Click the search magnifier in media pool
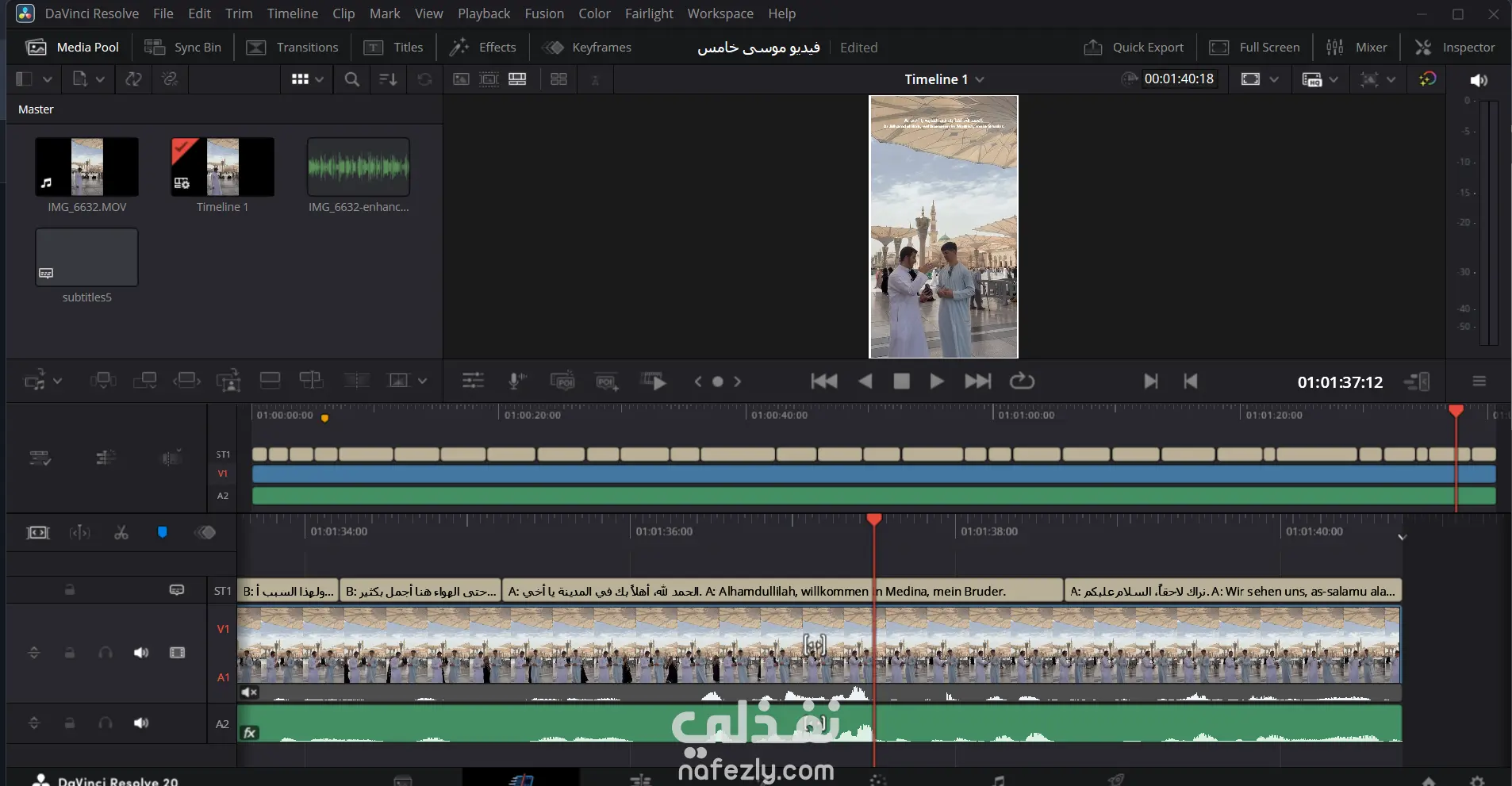Image resolution: width=1512 pixels, height=786 pixels. click(352, 79)
